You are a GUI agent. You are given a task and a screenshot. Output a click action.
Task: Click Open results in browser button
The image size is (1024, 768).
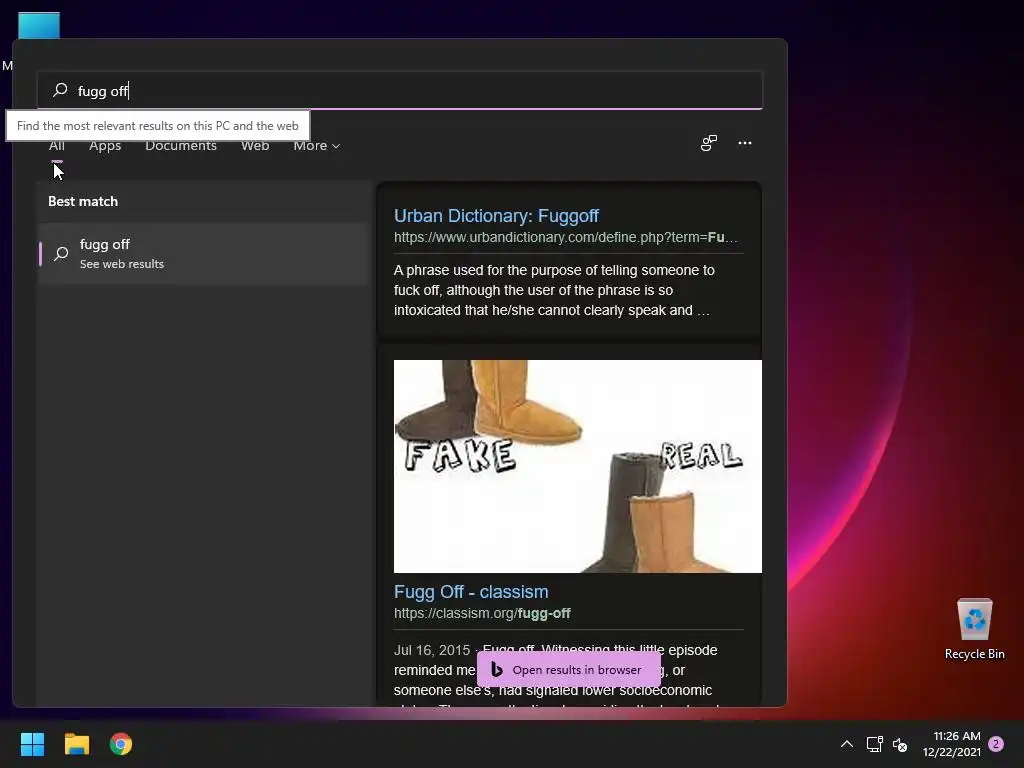pyautogui.click(x=569, y=669)
